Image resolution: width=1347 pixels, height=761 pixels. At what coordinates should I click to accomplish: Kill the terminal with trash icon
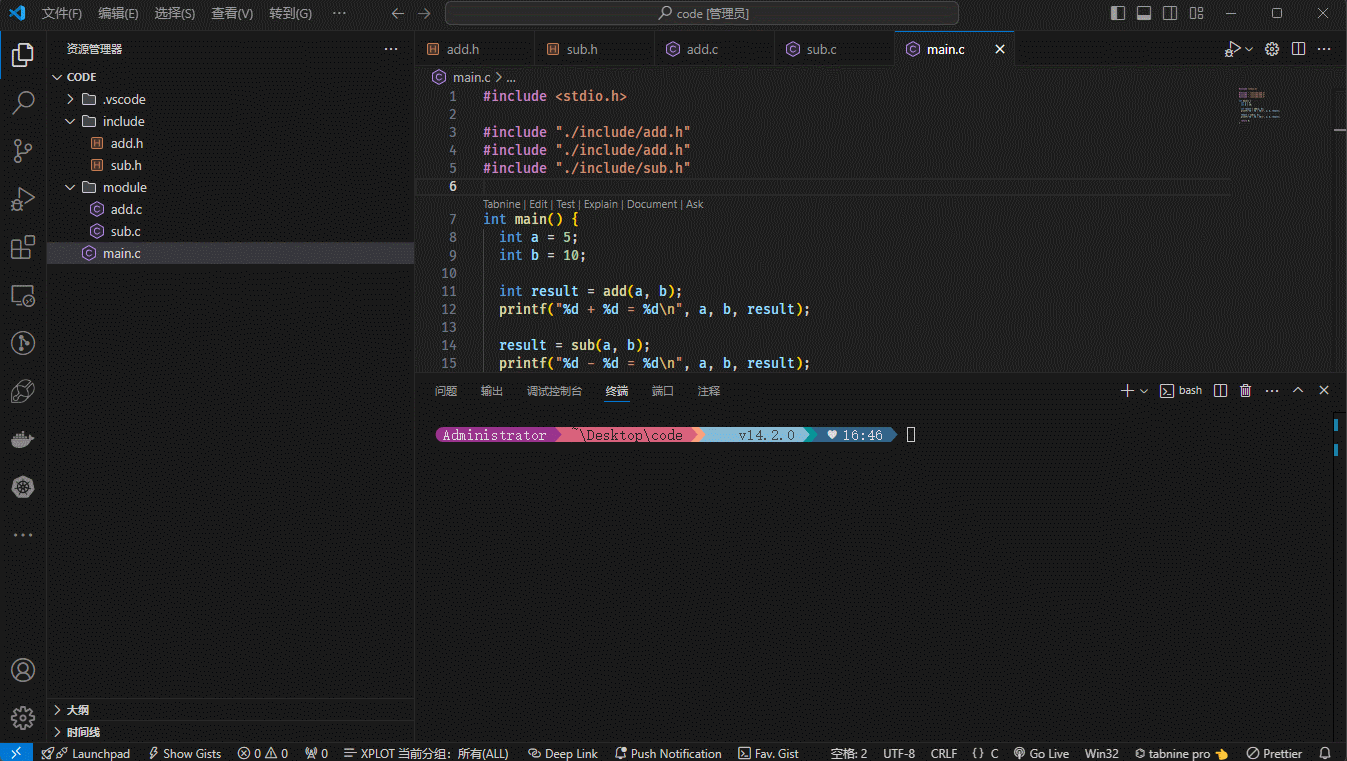coord(1245,391)
